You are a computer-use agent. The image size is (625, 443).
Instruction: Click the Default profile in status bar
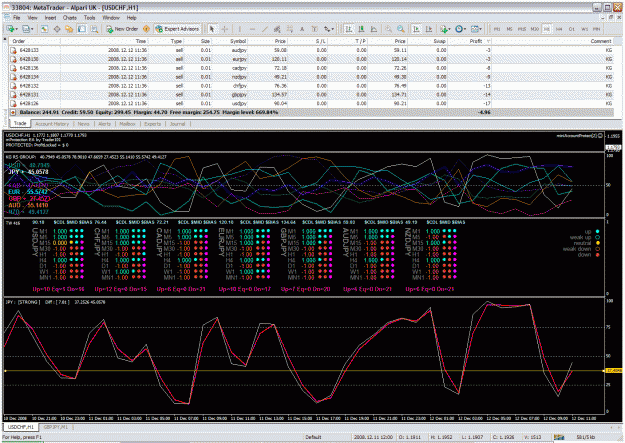[313, 437]
